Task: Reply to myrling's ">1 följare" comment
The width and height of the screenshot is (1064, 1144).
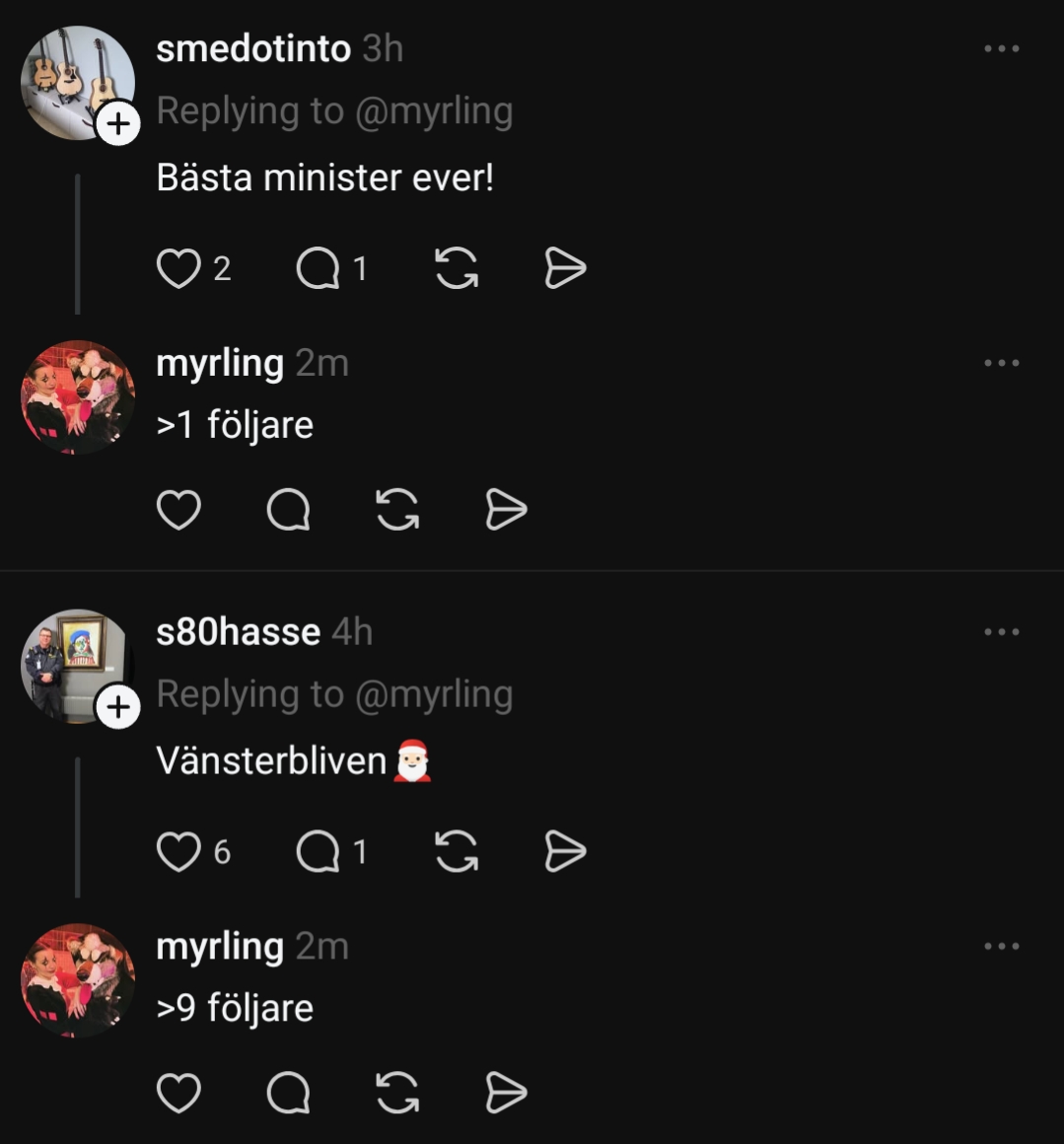Action: pos(288,510)
